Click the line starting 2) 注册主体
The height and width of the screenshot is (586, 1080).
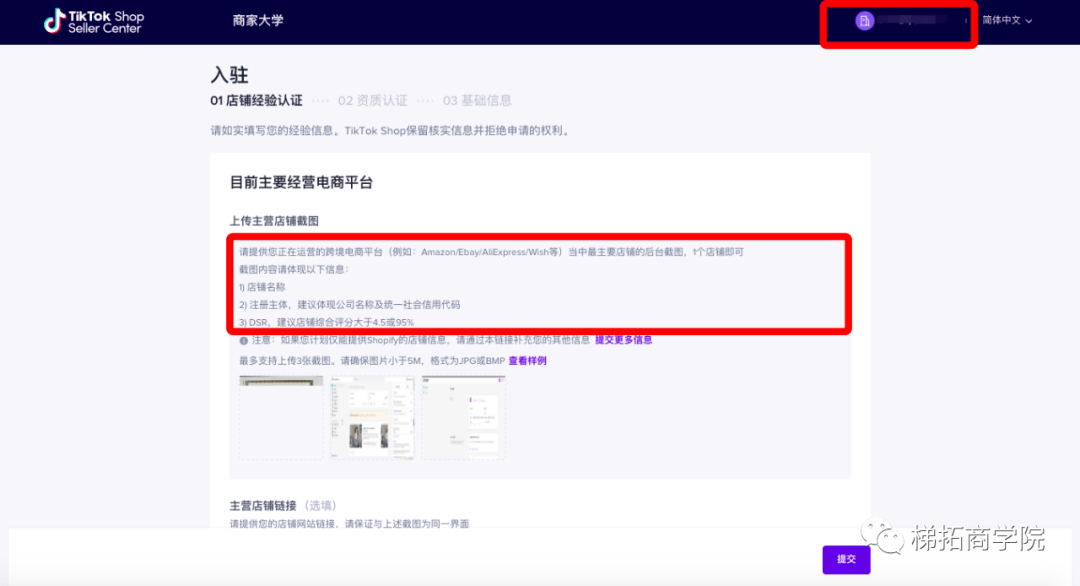349,304
